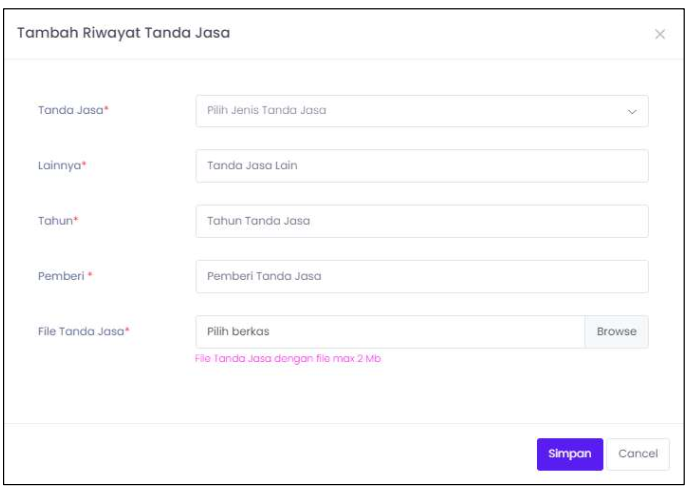Image resolution: width=691 pixels, height=492 pixels.
Task: Click the red asterisk beside Tahun
Action: [76, 220]
